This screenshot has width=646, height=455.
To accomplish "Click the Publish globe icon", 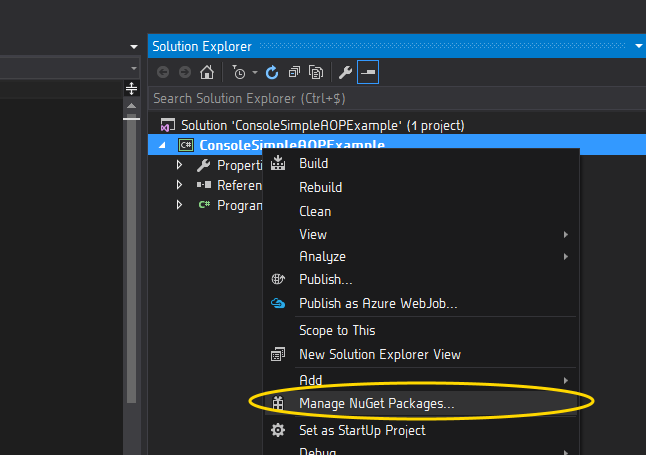I will pos(278,279).
